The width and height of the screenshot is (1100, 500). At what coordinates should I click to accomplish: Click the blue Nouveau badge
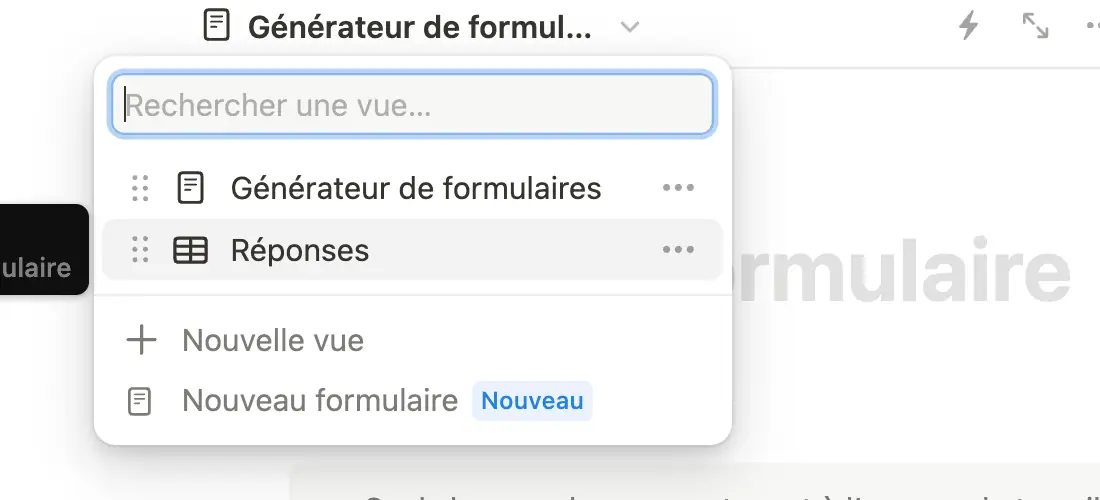pyautogui.click(x=532, y=401)
